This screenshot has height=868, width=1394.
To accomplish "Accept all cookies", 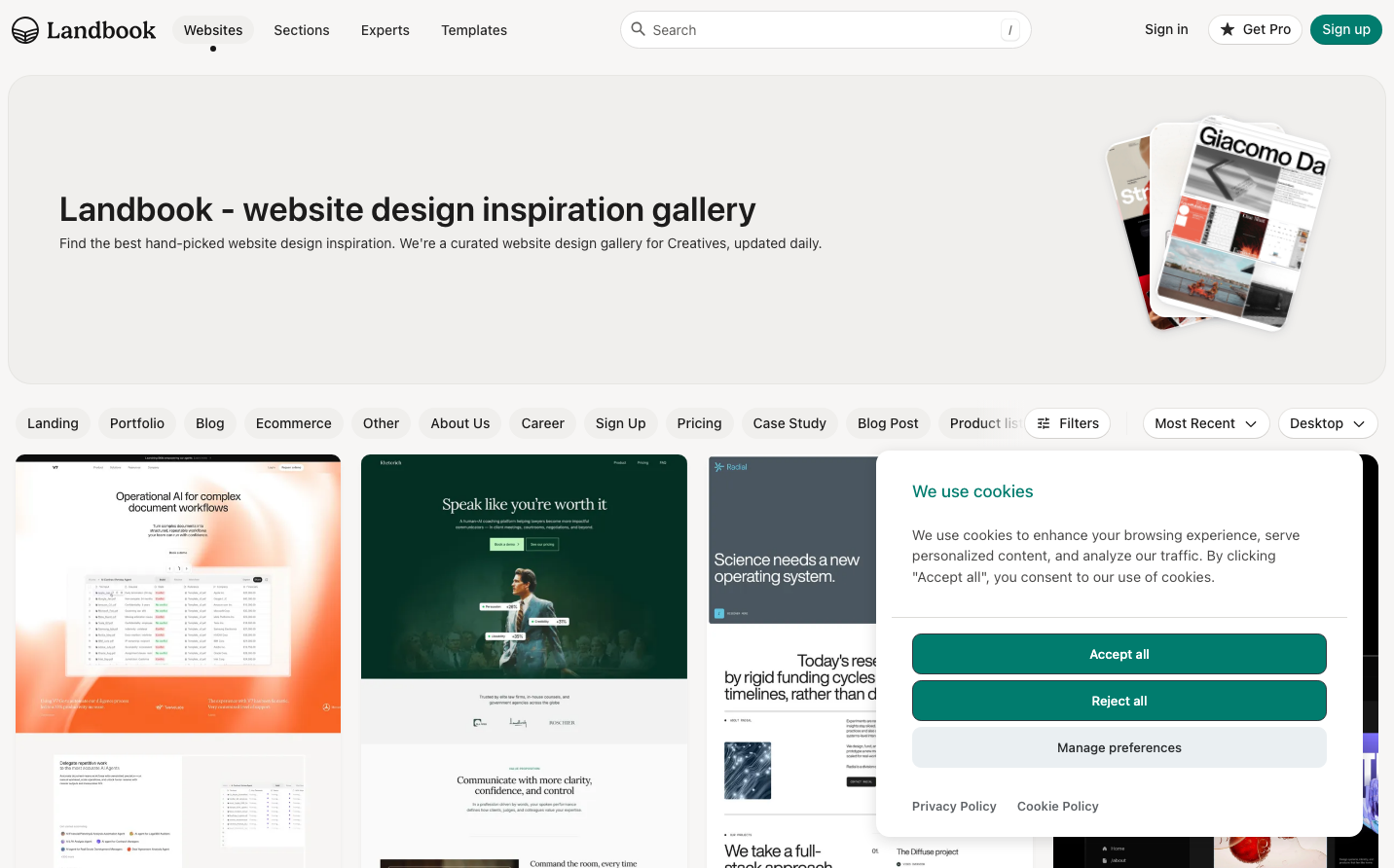I will (x=1119, y=654).
